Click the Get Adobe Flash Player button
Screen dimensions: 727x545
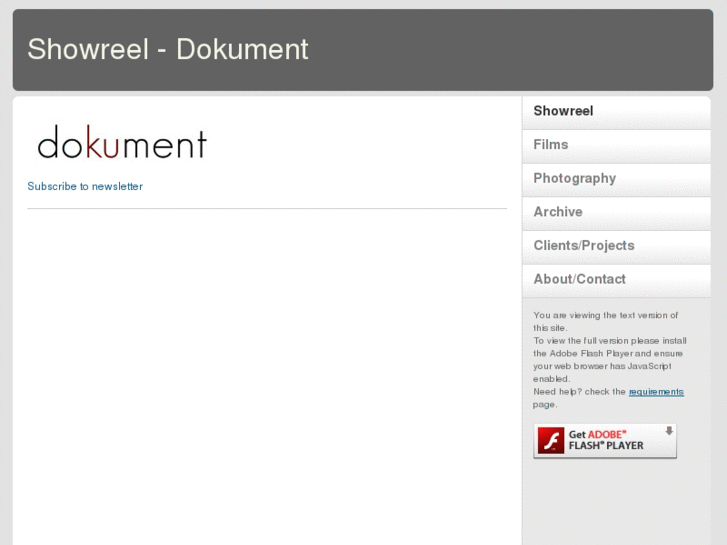(x=605, y=441)
